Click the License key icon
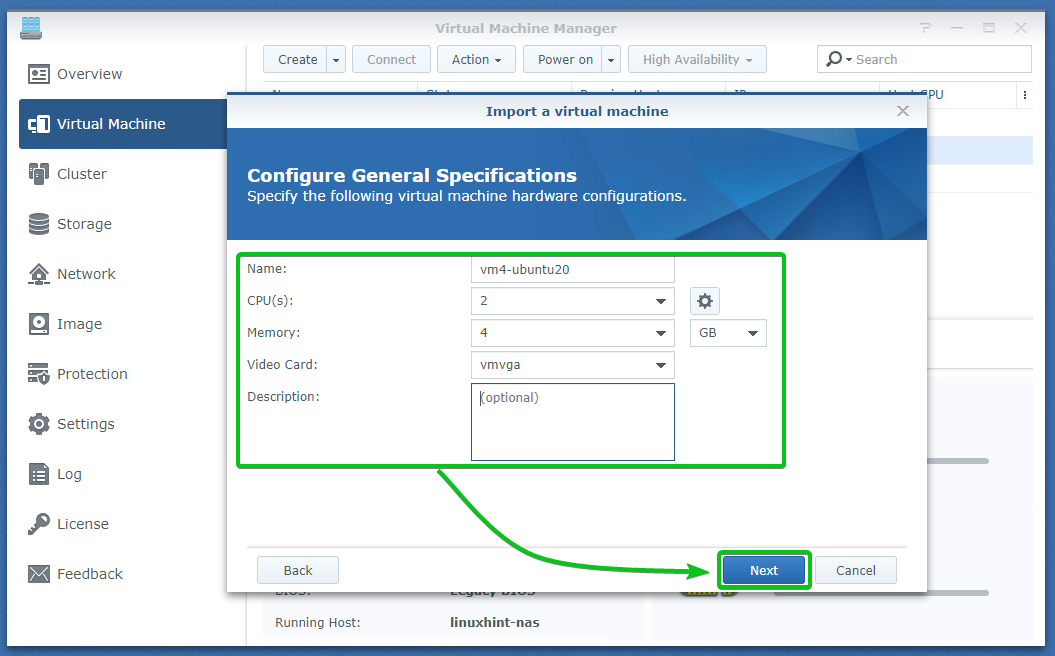 click(39, 524)
